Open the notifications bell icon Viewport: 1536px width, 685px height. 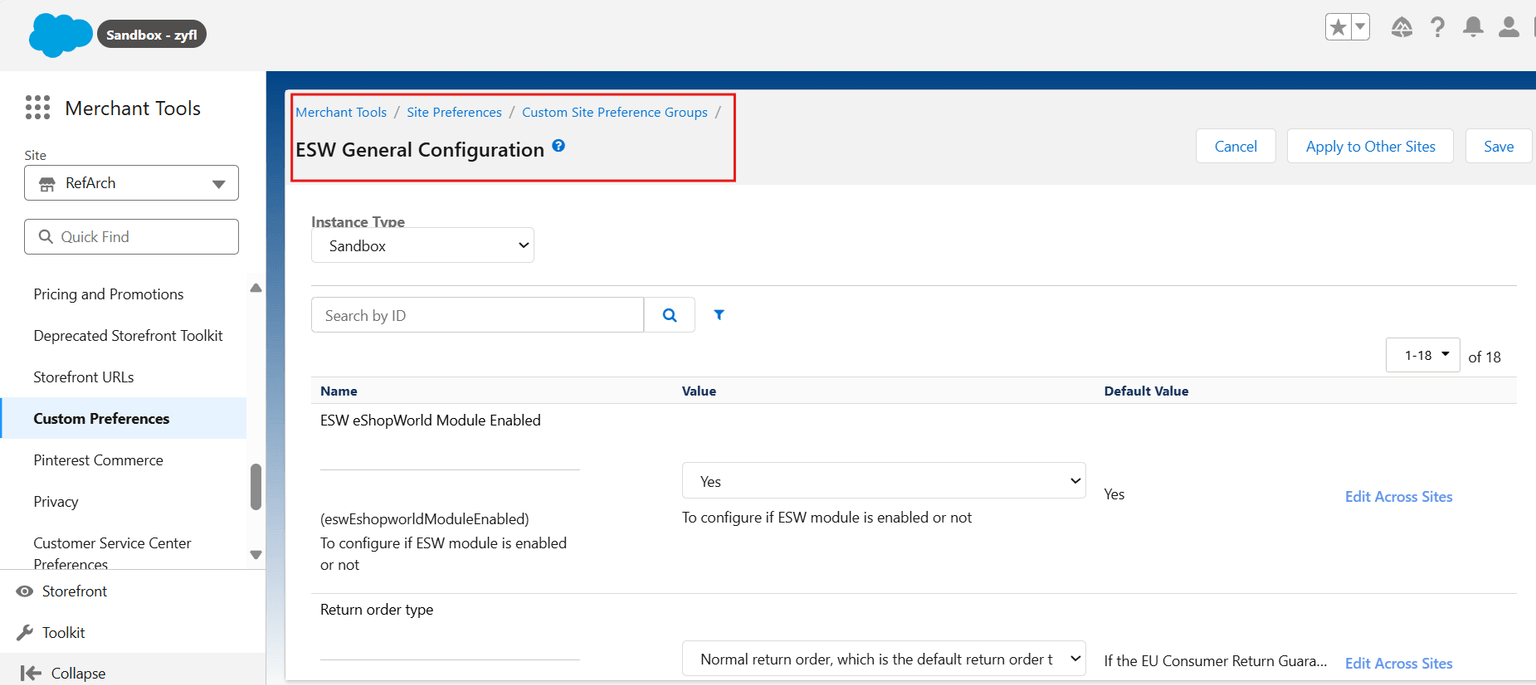point(1473,28)
